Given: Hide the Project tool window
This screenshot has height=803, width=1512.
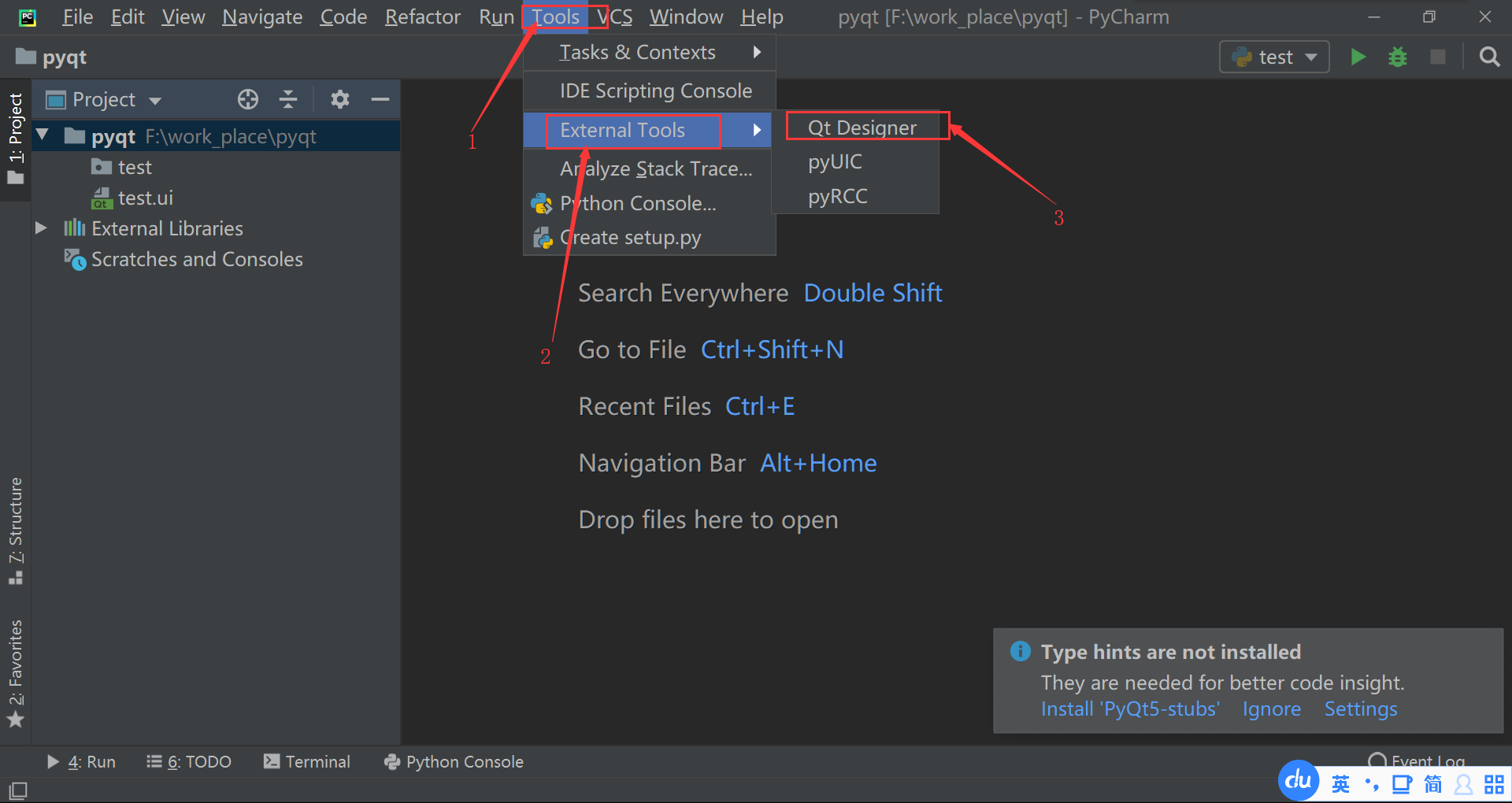Looking at the screenshot, I should 380,98.
